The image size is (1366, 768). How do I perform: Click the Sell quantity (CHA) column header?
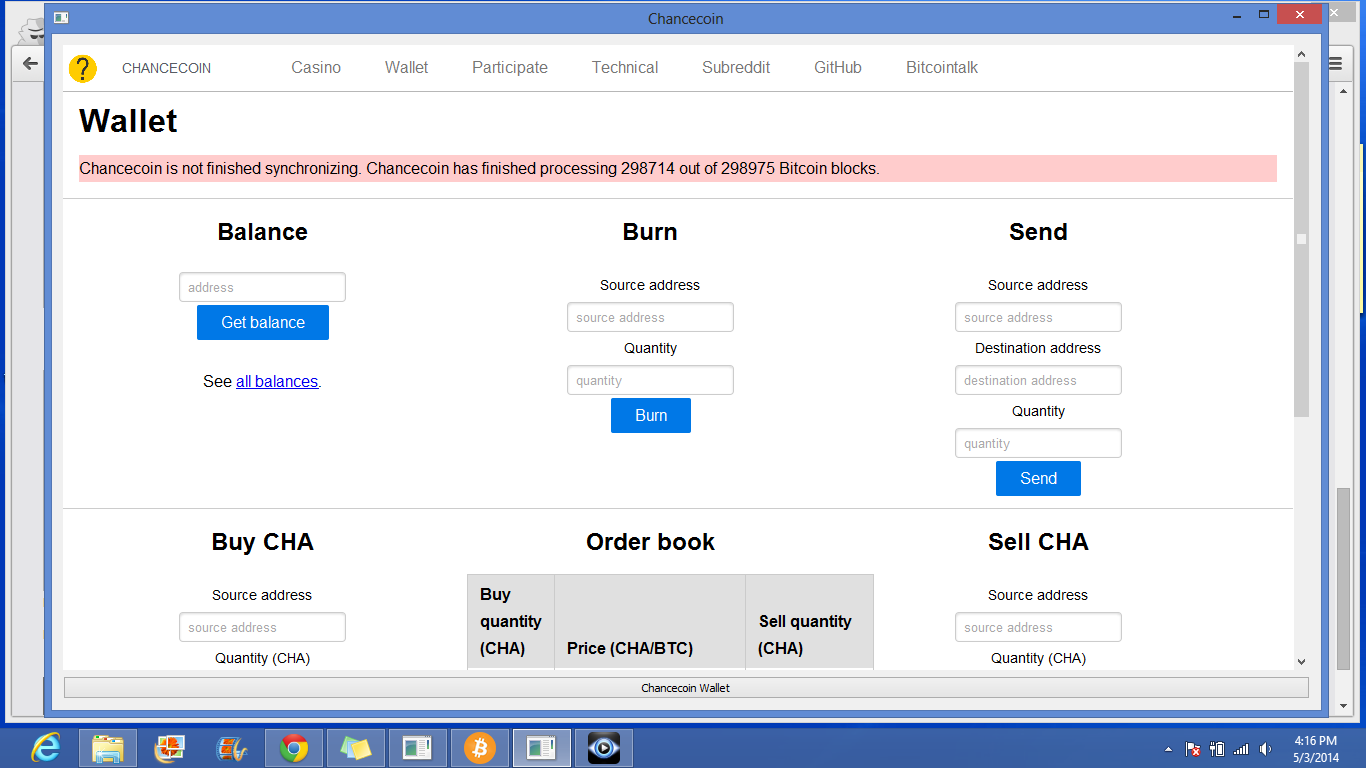point(809,621)
